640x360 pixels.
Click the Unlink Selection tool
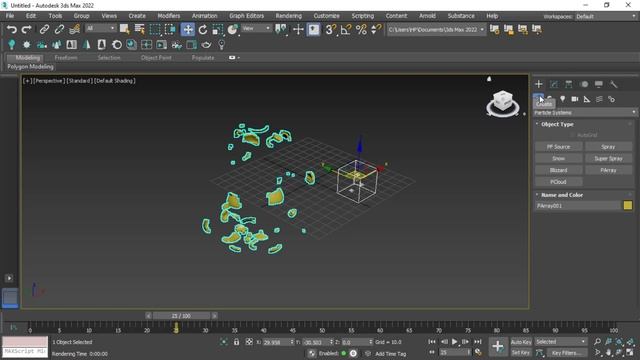(x=59, y=29)
